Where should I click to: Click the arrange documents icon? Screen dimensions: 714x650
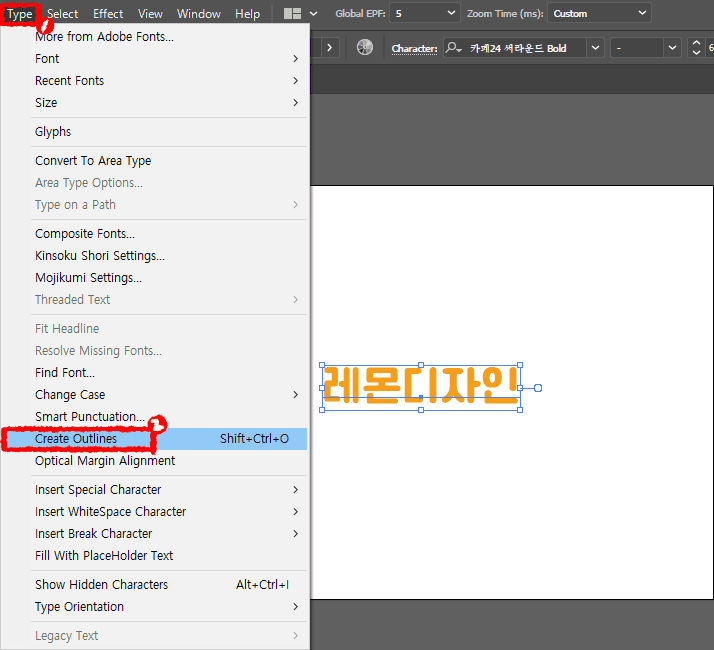point(292,14)
